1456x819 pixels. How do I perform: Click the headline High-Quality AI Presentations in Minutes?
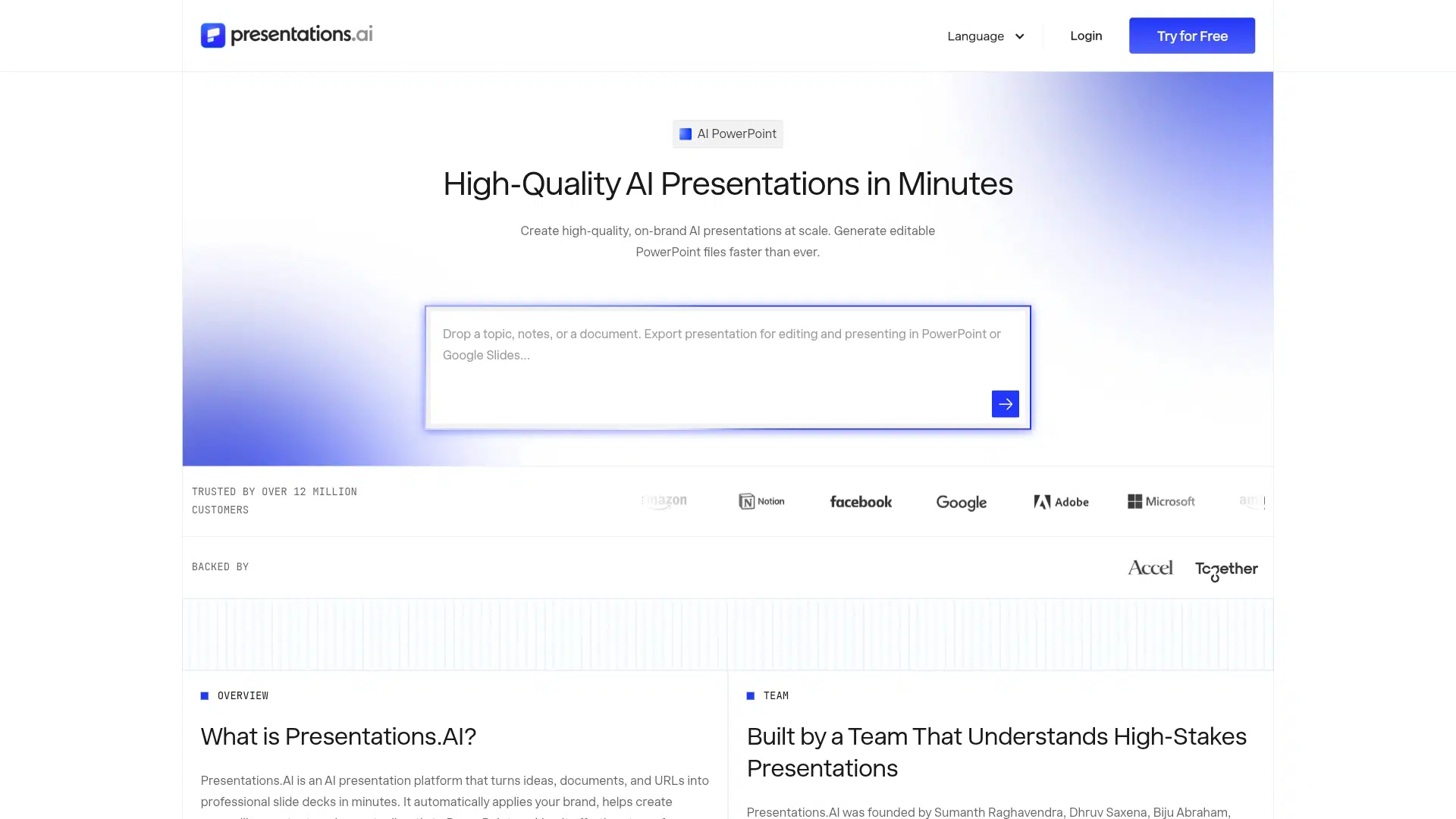pos(728,184)
